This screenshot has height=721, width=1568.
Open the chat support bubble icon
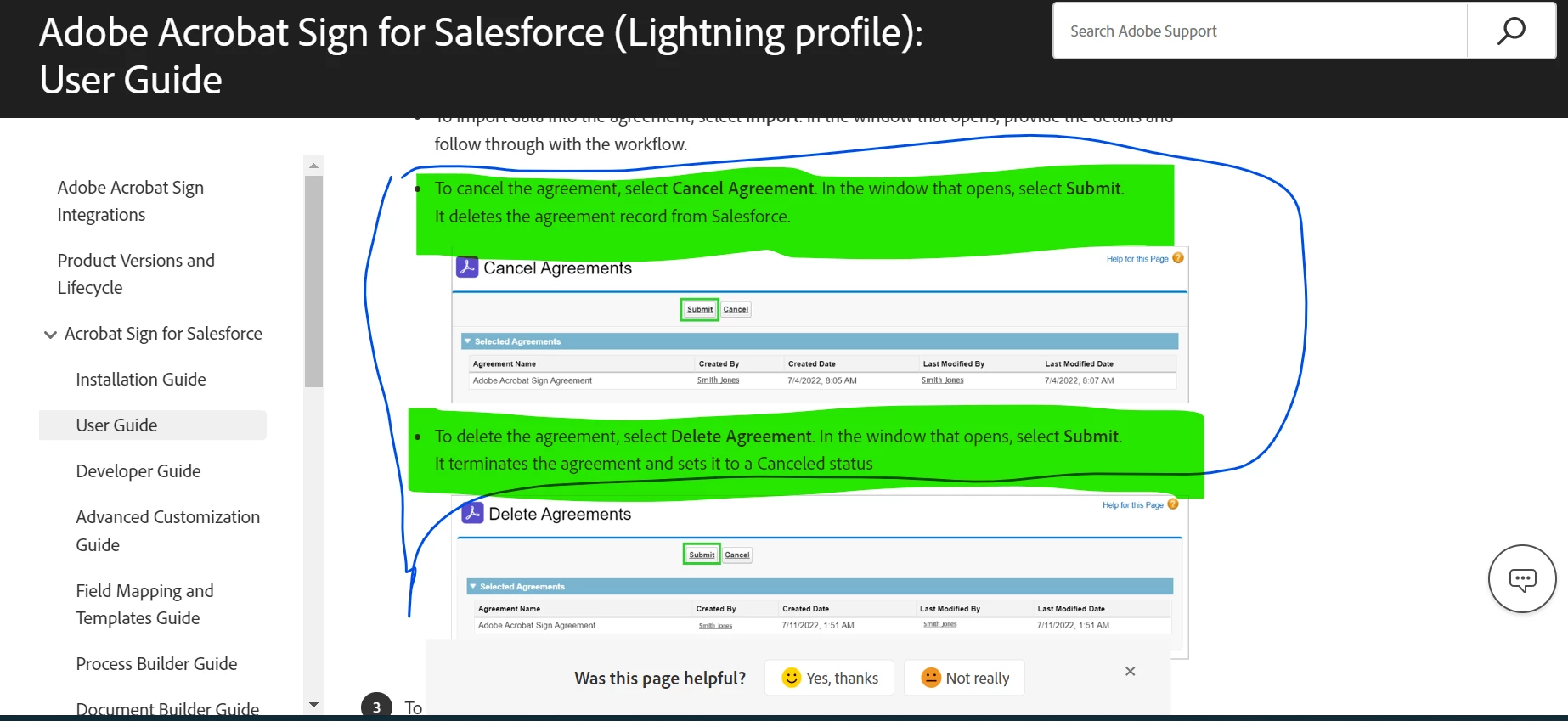(x=1522, y=579)
